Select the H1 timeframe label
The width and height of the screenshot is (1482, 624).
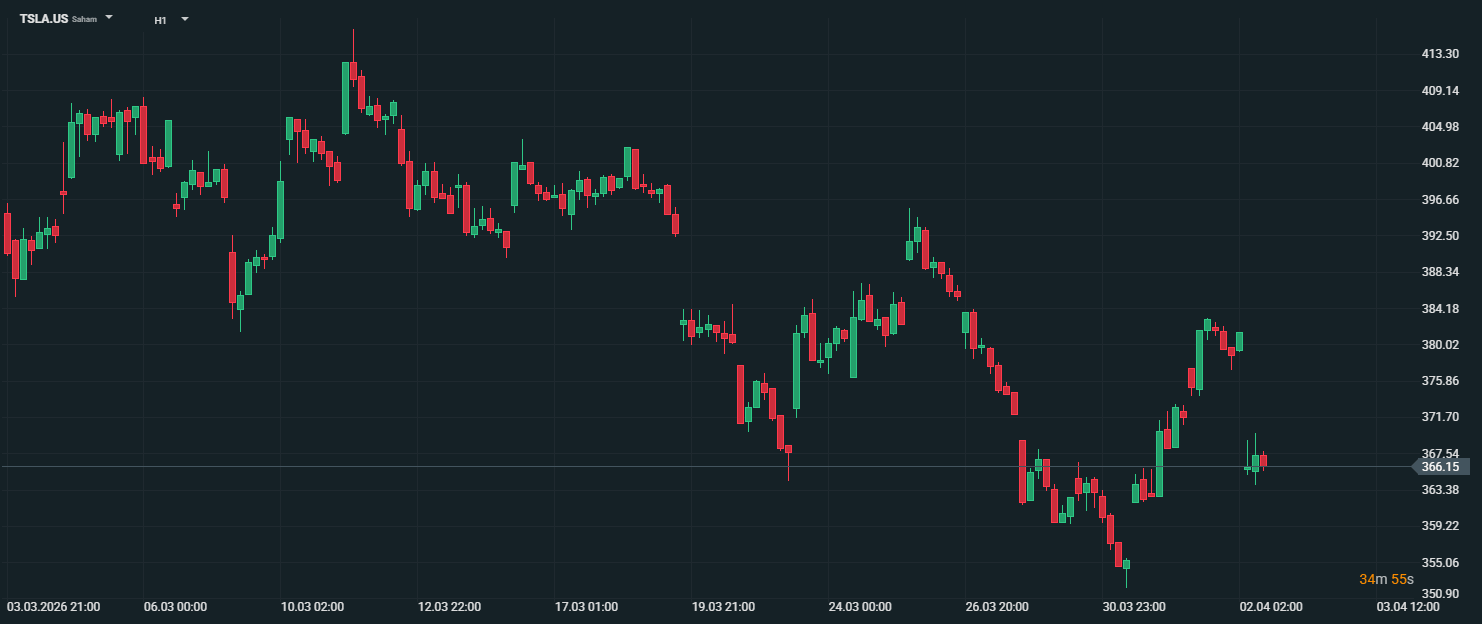coord(160,20)
